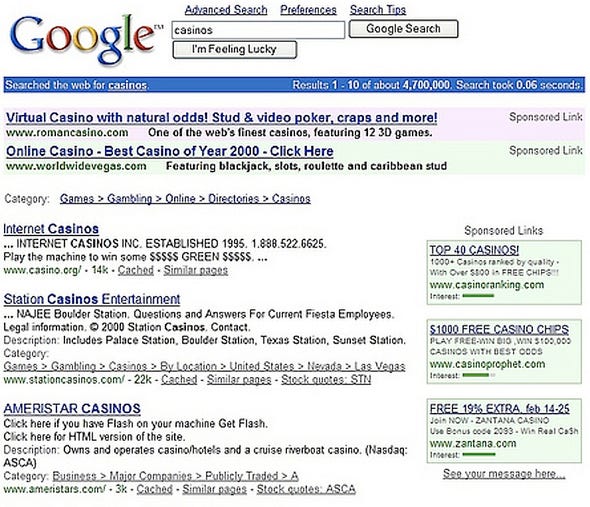Open Similar pages for www.stationcasinos.com
This screenshot has height=507, width=590.
[x=239, y=379]
